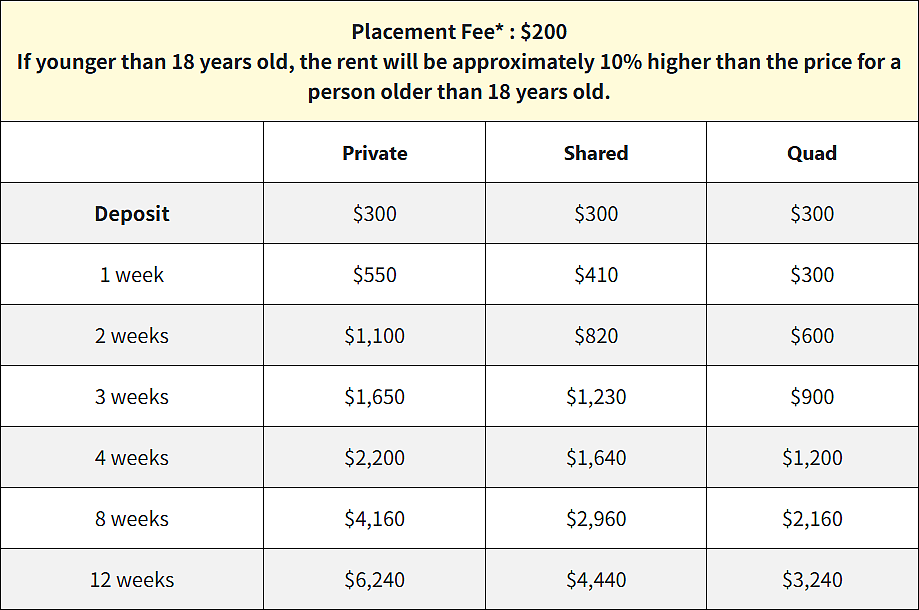Select the Deposit row label
This screenshot has height=610, width=919.
(x=132, y=214)
